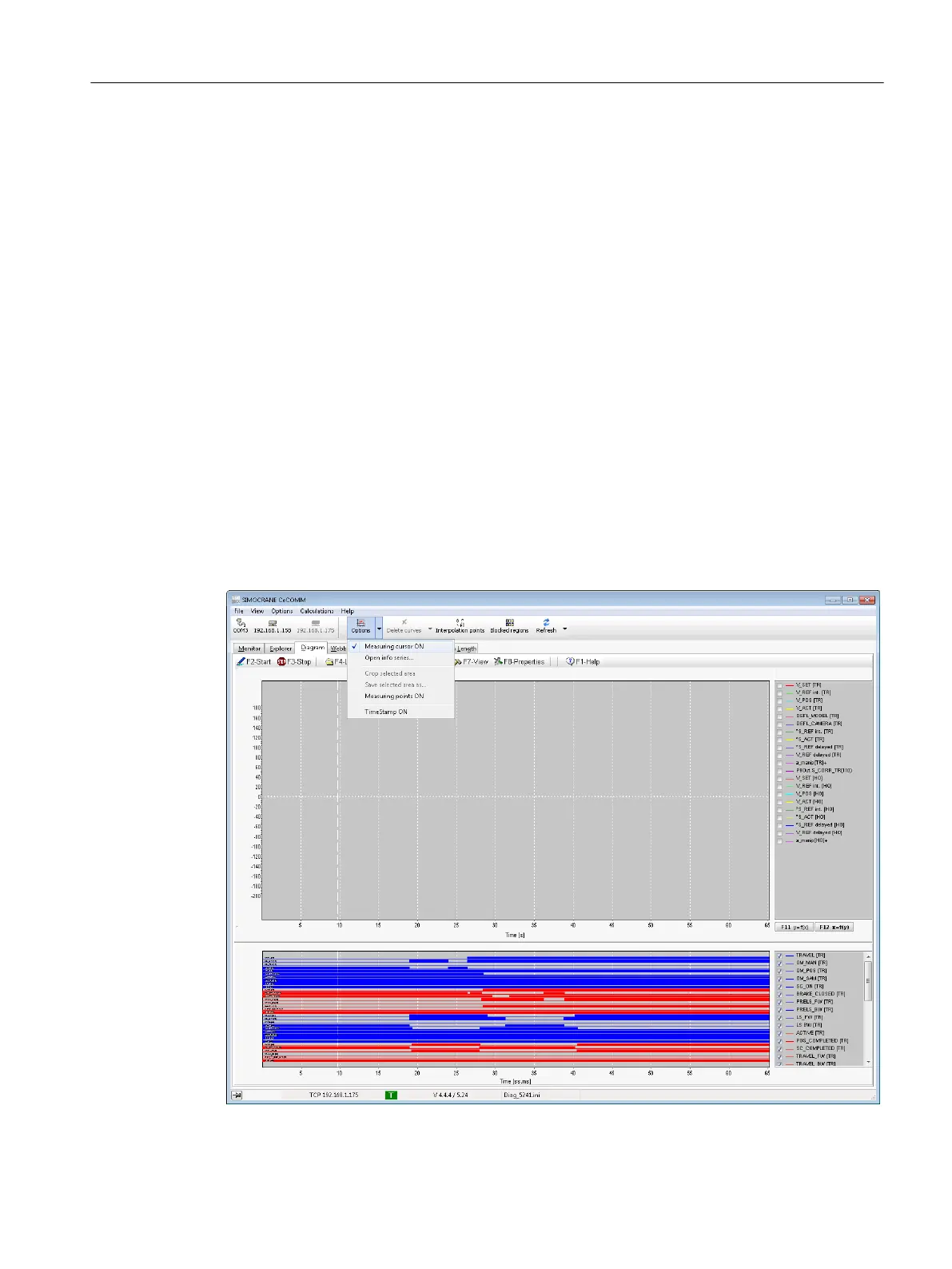This screenshot has height=1269, width=952.
Task: Select the 192.168.1.158 connection icon
Action: tap(273, 622)
